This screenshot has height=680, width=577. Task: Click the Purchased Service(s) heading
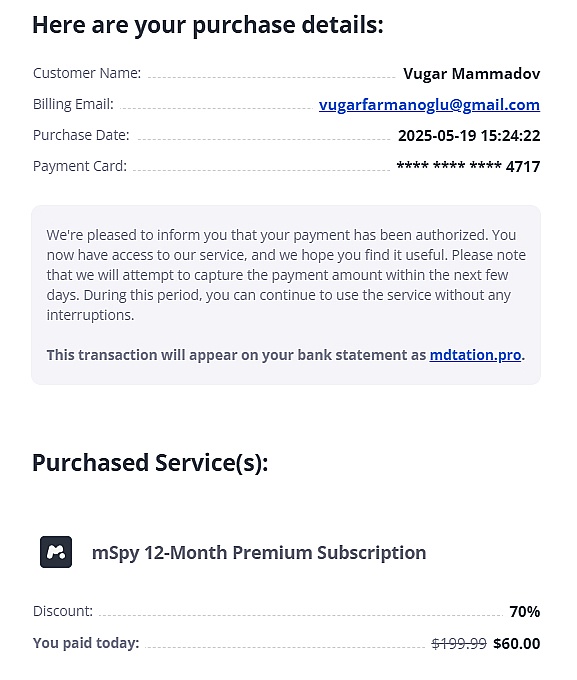(x=150, y=463)
